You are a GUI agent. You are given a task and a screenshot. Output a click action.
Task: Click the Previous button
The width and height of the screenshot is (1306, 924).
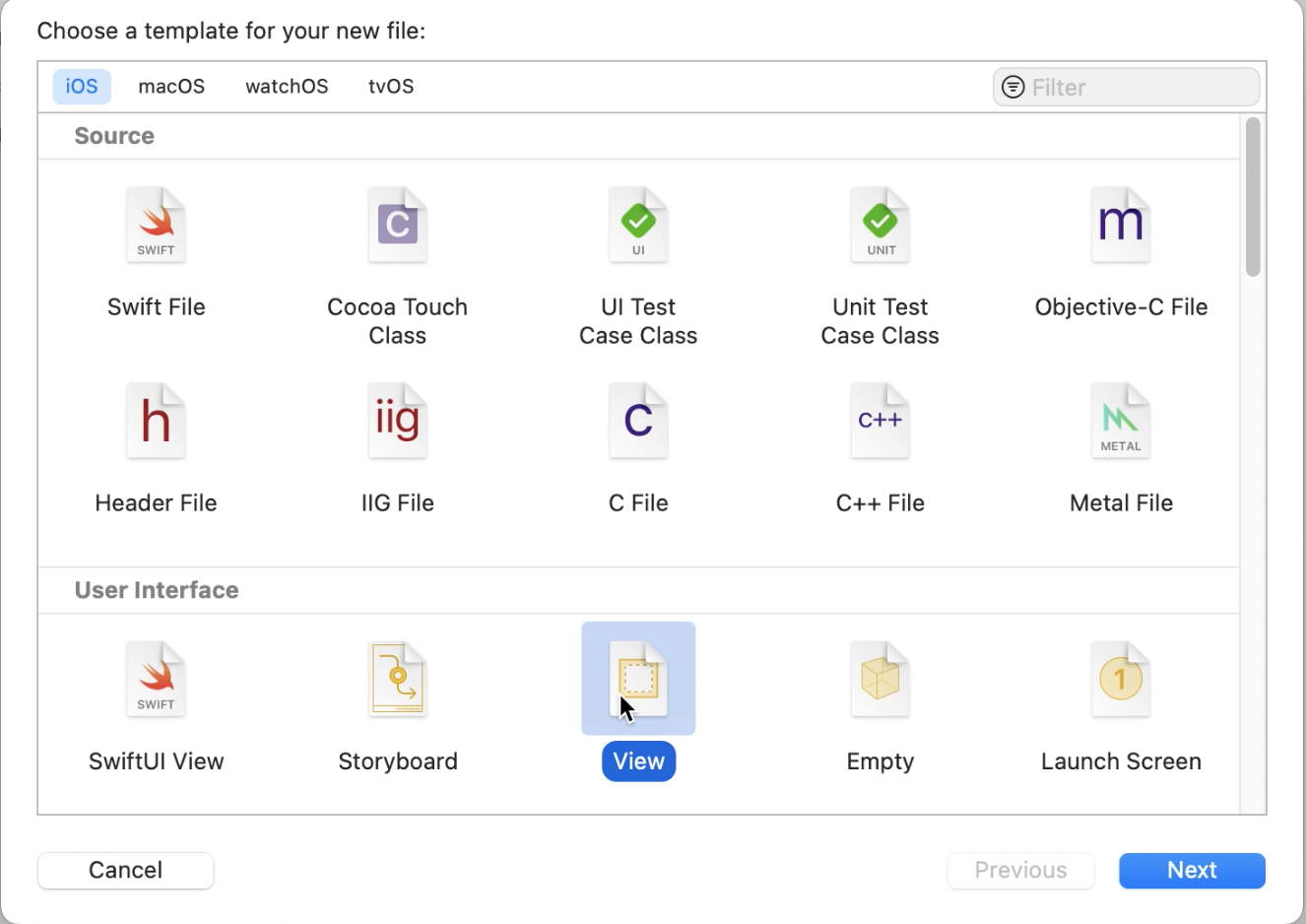point(1020,870)
